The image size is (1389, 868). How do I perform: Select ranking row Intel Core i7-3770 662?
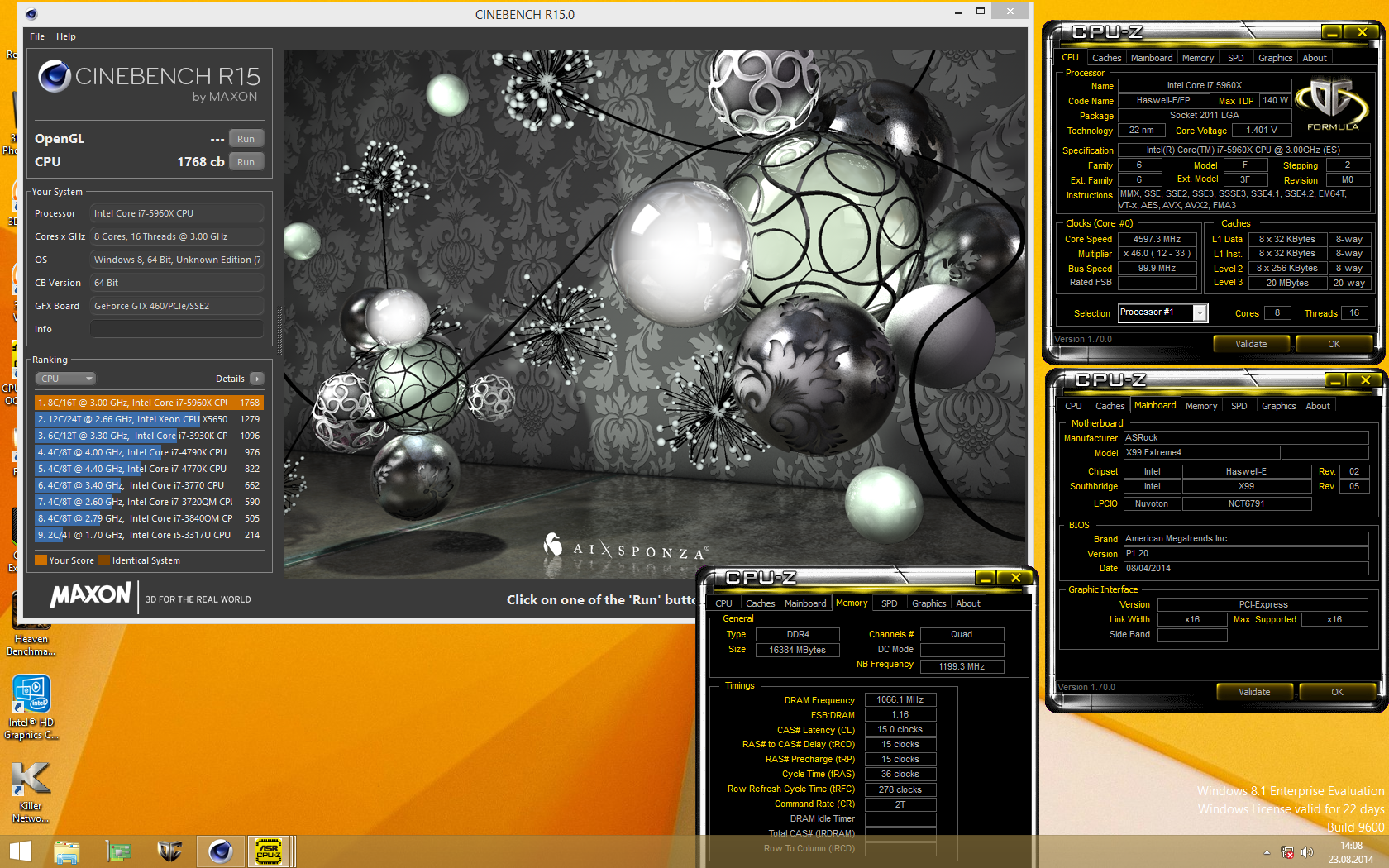pyautogui.click(x=149, y=485)
